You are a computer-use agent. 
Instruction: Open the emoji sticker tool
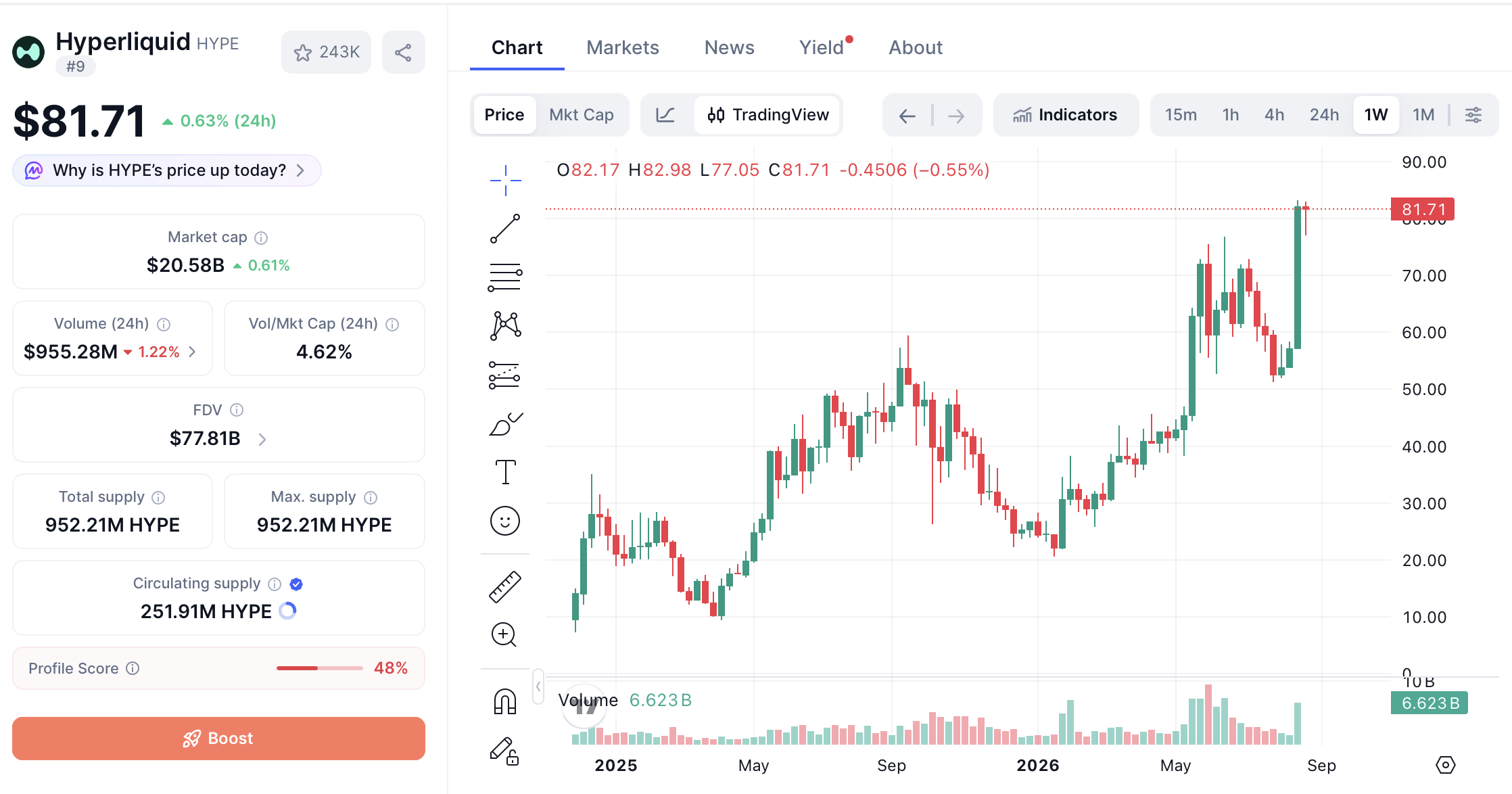[505, 521]
